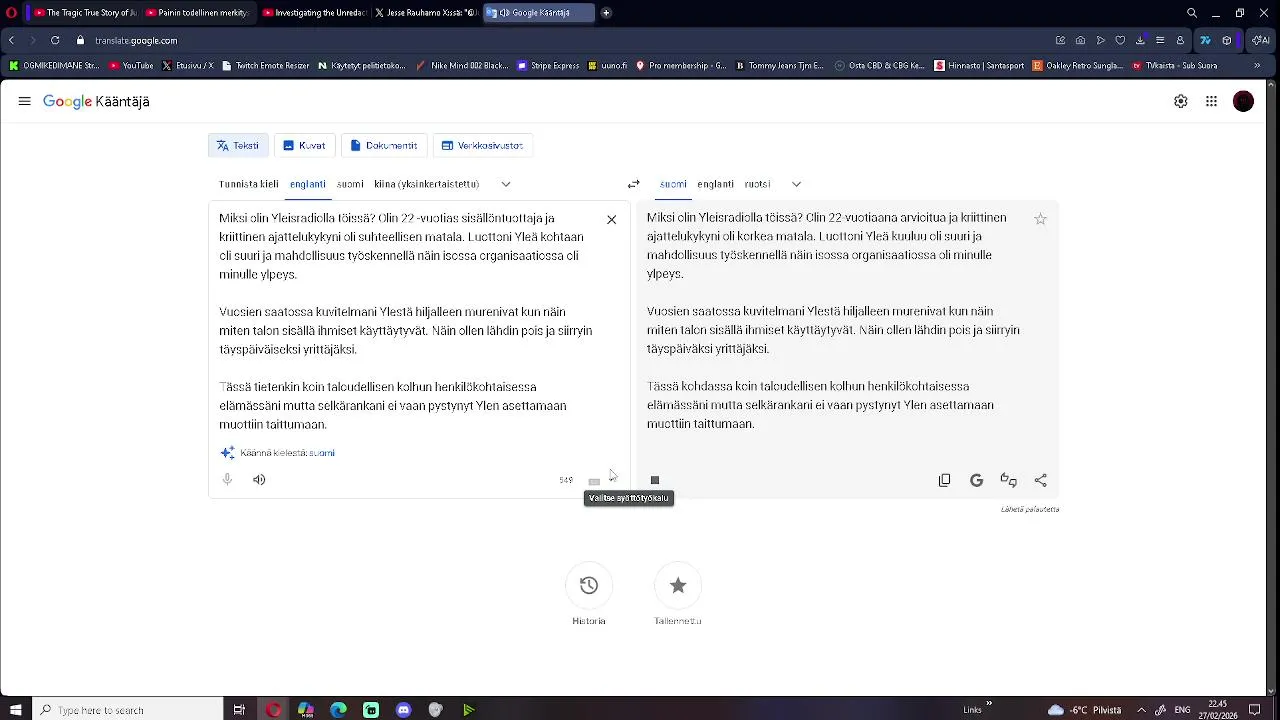Switch to 'The Tragic True Story' tab

[x=84, y=13]
